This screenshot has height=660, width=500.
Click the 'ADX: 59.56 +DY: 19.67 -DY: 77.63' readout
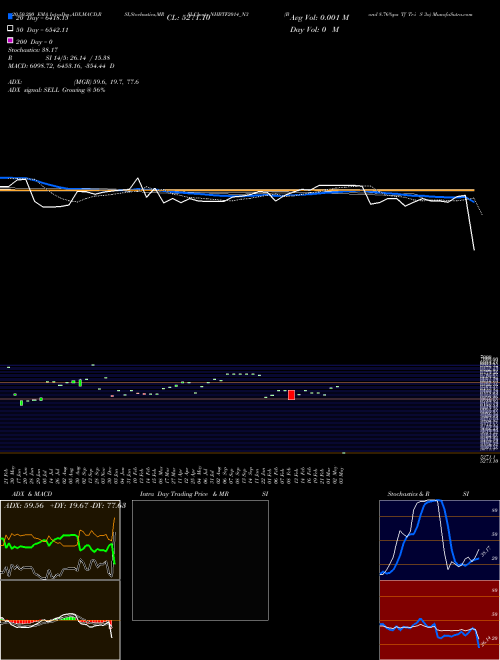click(65, 506)
